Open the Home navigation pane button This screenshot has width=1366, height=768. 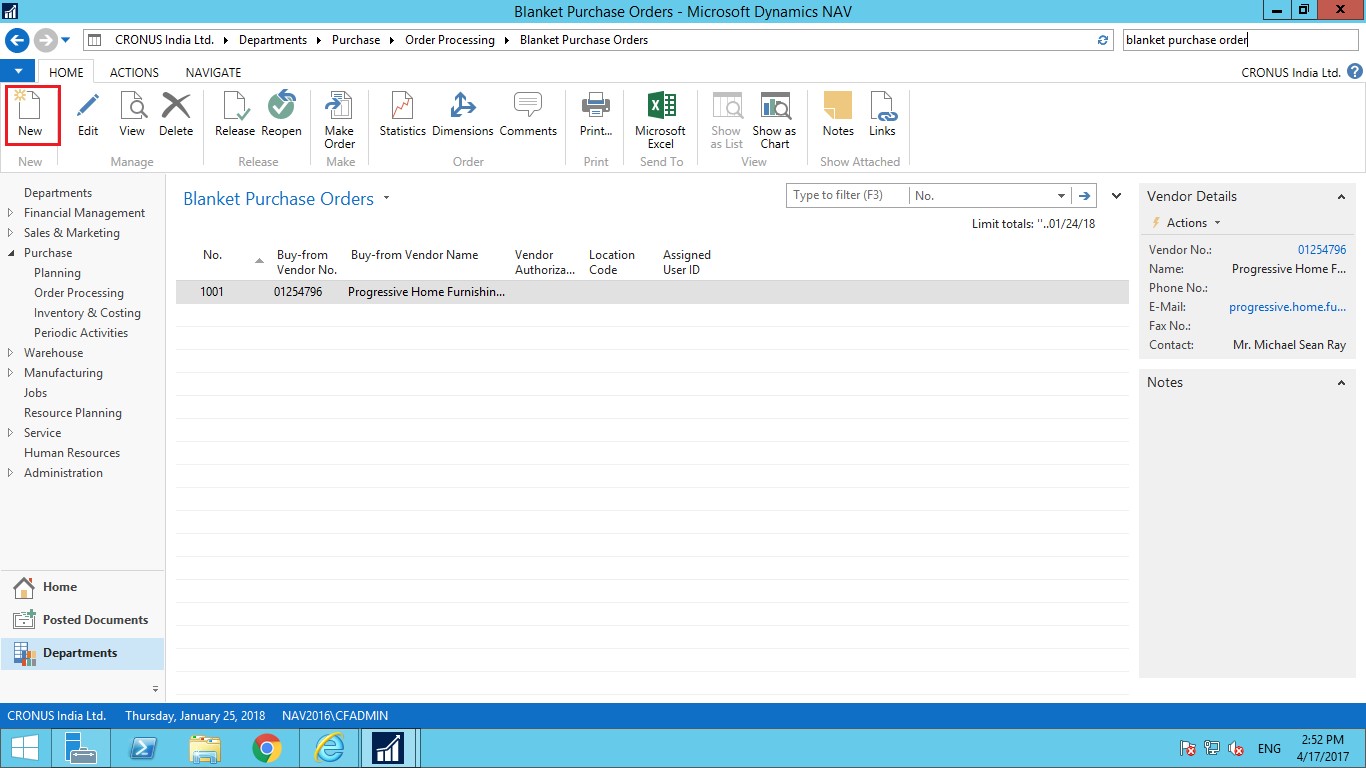coord(82,587)
